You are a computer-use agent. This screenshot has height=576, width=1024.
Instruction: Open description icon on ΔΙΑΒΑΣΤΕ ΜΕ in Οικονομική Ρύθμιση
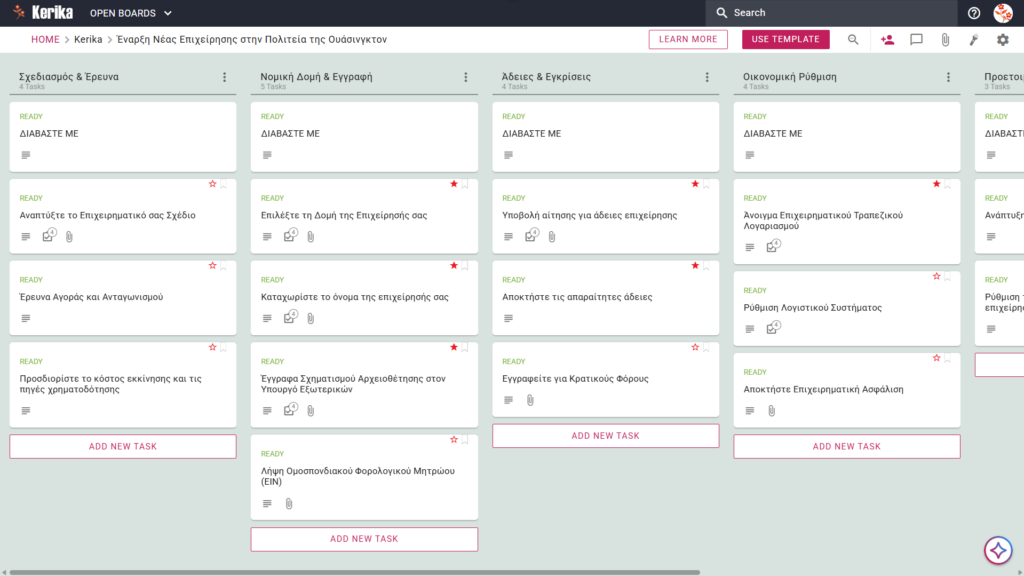click(x=750, y=155)
